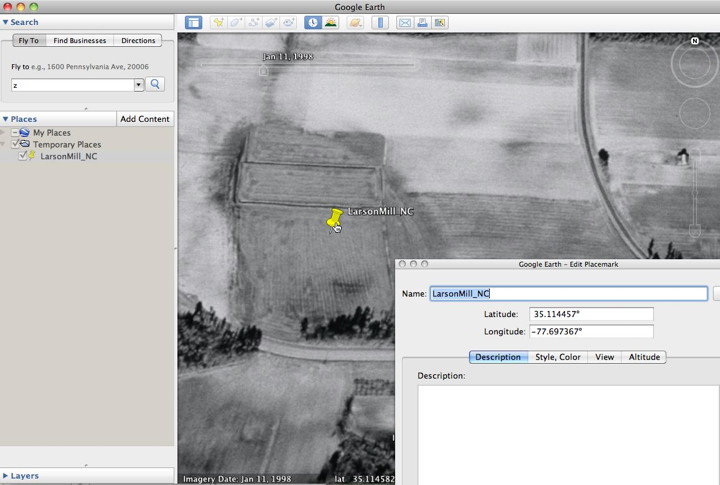The width and height of the screenshot is (720, 485).
Task: Switch planets with the planet icon
Action: (355, 22)
